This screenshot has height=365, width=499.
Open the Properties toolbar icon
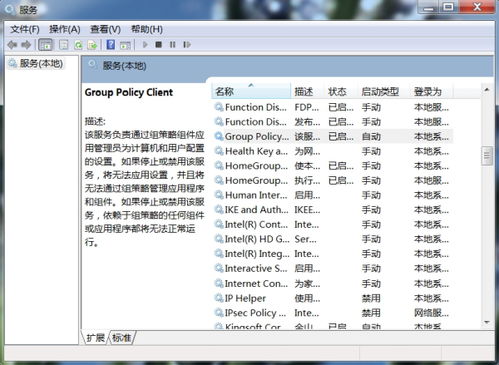click(64, 44)
